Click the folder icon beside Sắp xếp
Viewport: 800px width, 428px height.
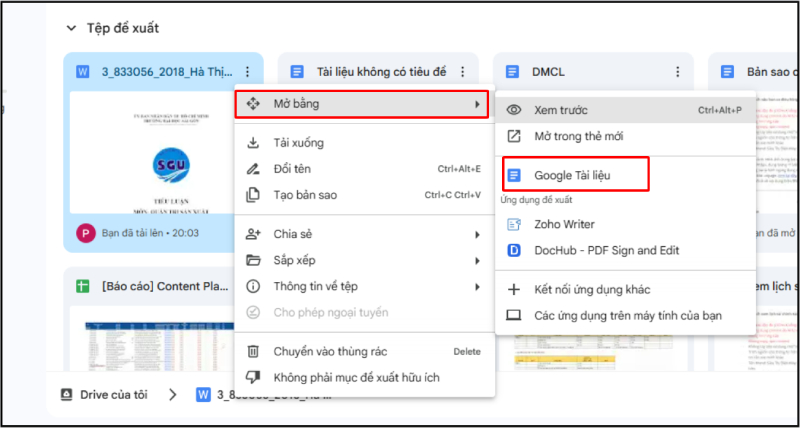(253, 261)
